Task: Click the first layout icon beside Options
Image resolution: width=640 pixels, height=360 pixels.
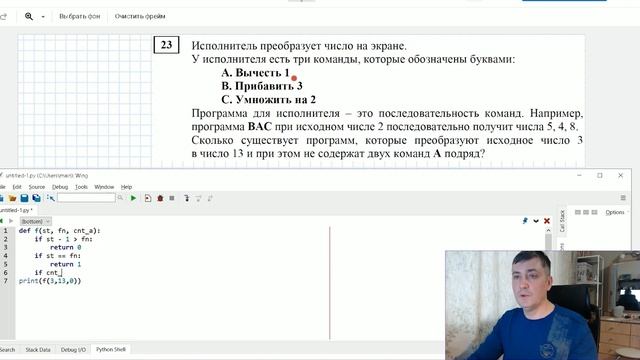Action: click(x=578, y=212)
